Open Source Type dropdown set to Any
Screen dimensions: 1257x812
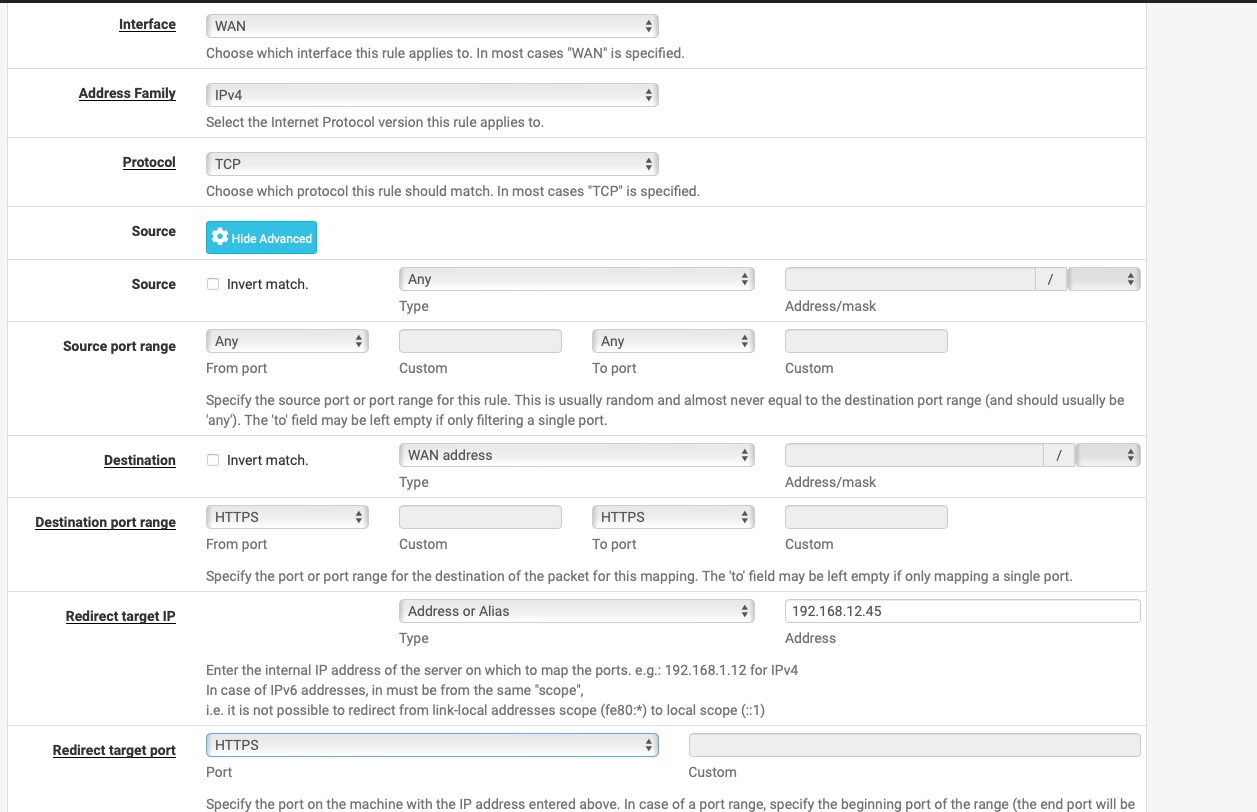tap(576, 280)
